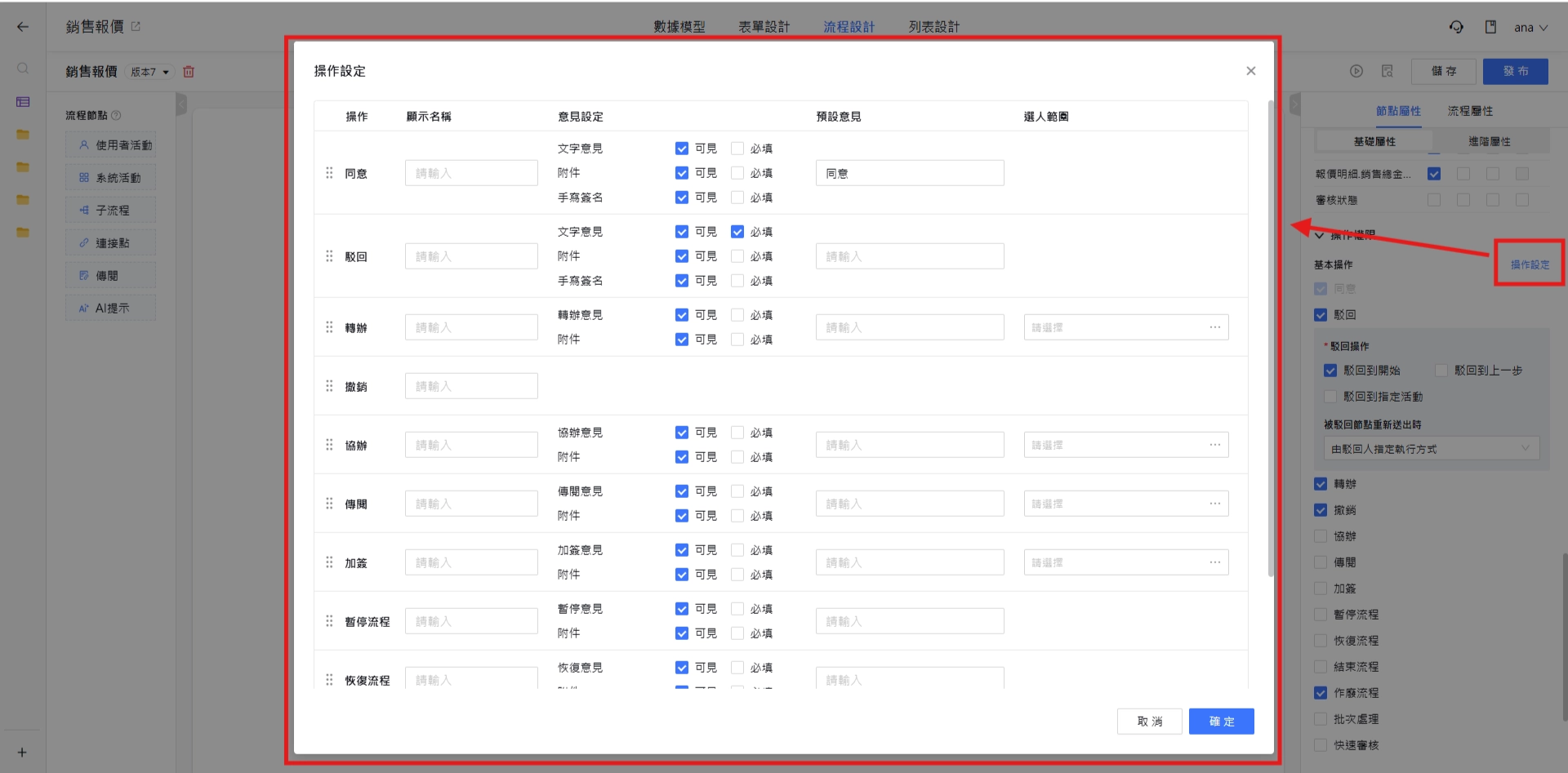Open 操作設定 link

[1530, 264]
